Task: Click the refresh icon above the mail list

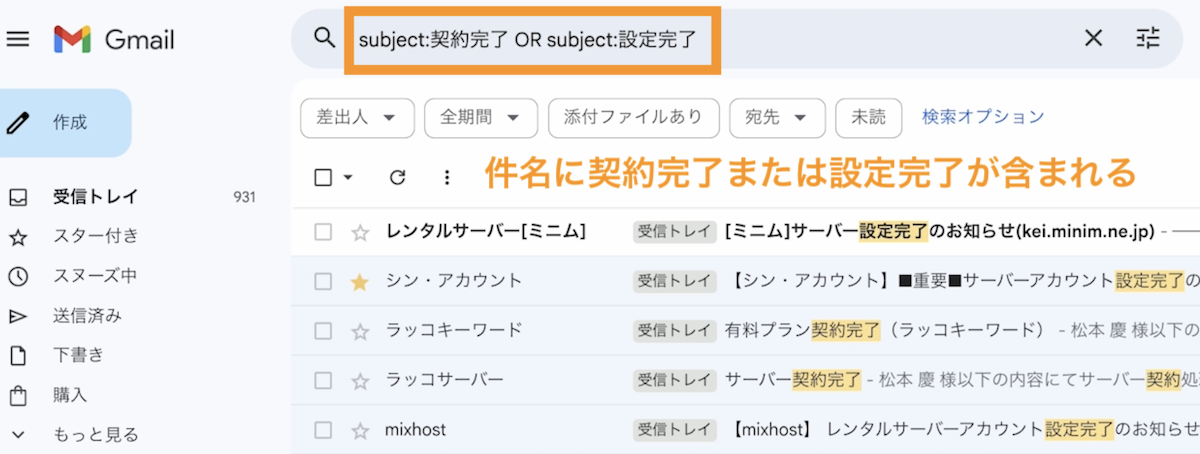Action: coord(397,177)
